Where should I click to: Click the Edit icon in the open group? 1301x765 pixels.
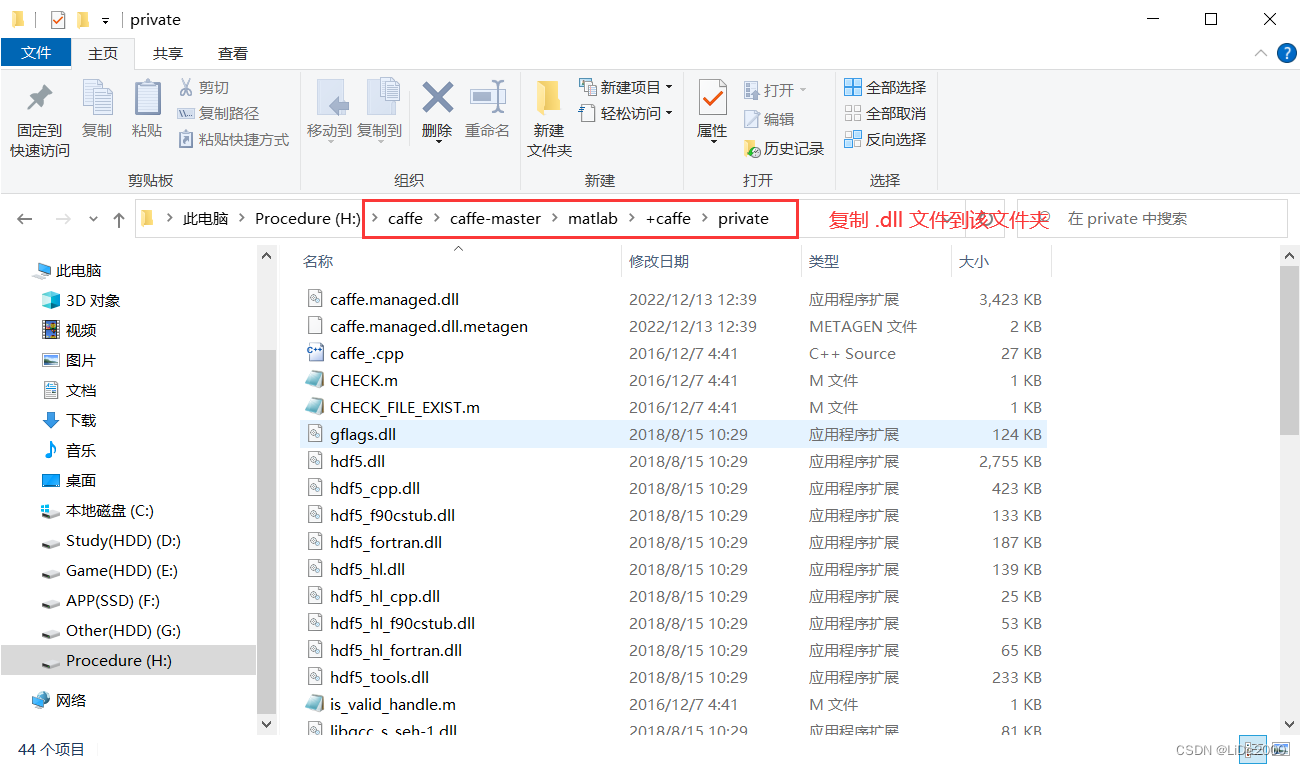(x=753, y=119)
